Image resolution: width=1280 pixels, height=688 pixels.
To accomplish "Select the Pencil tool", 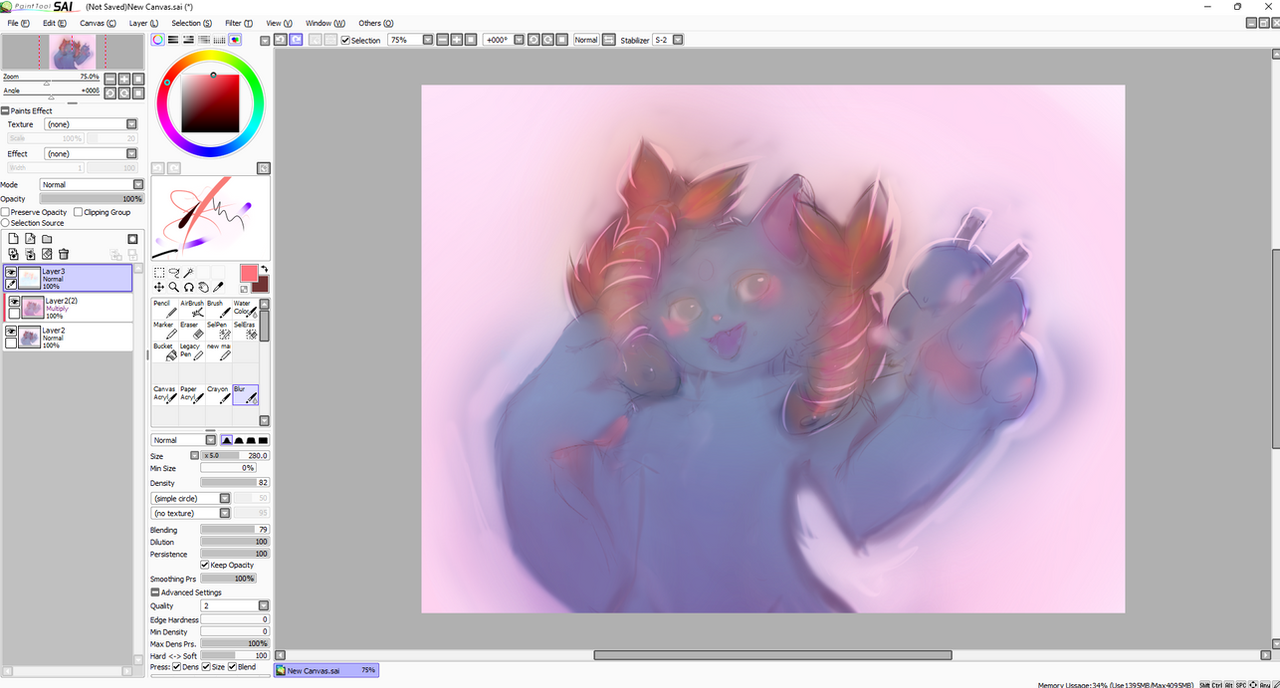I will click(x=165, y=308).
